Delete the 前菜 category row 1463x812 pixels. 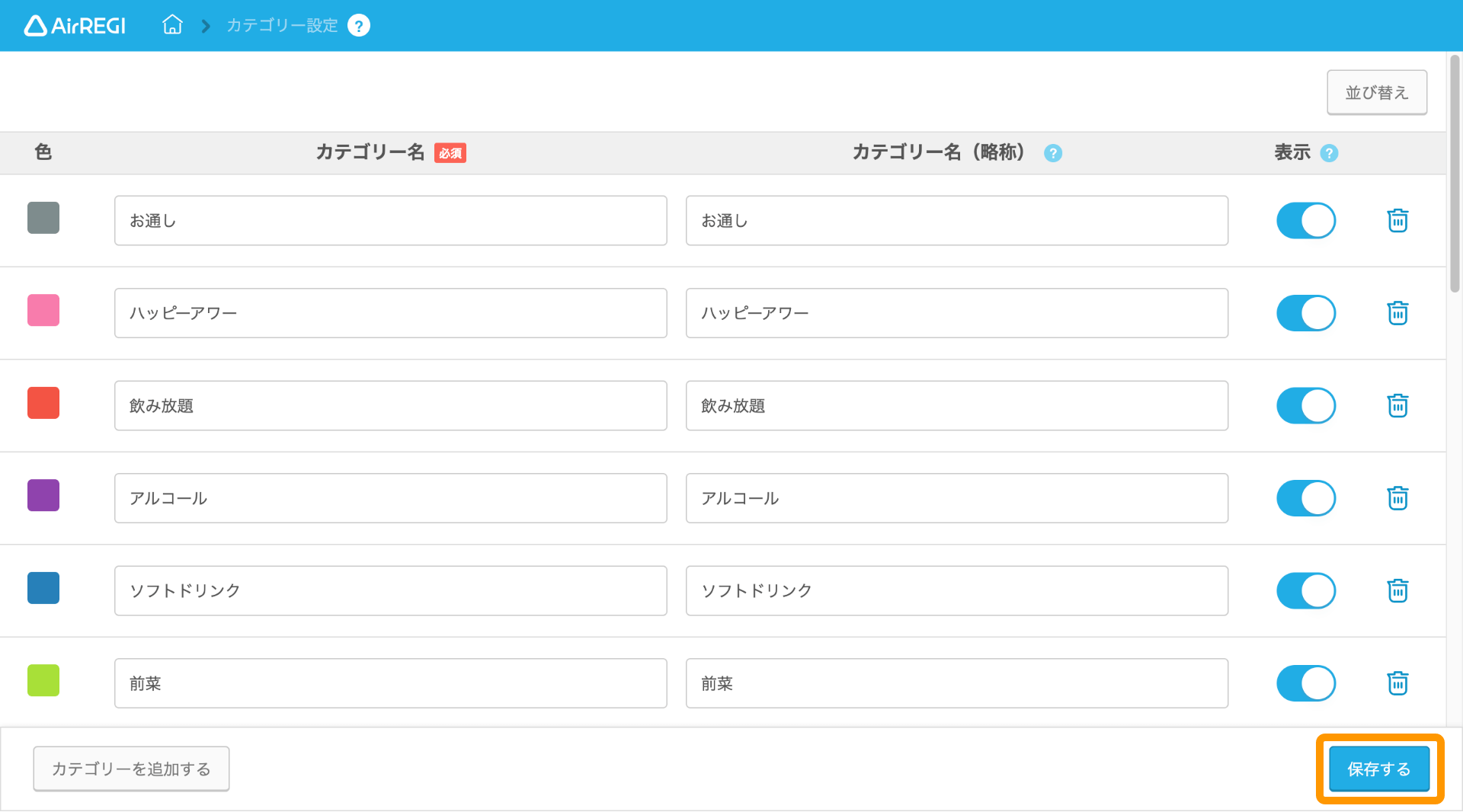pyautogui.click(x=1397, y=683)
